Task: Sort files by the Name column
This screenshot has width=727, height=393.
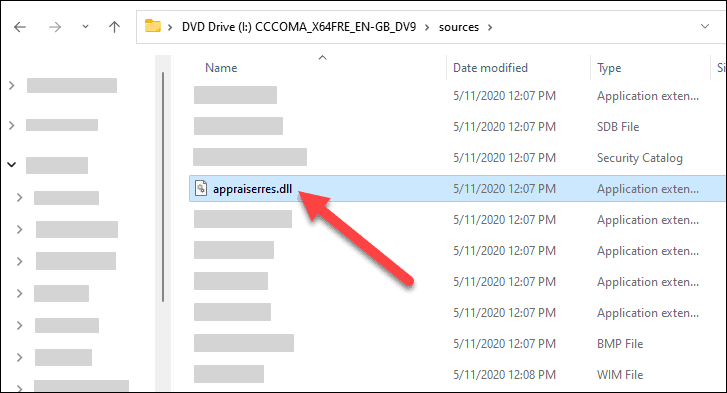Action: (x=221, y=68)
